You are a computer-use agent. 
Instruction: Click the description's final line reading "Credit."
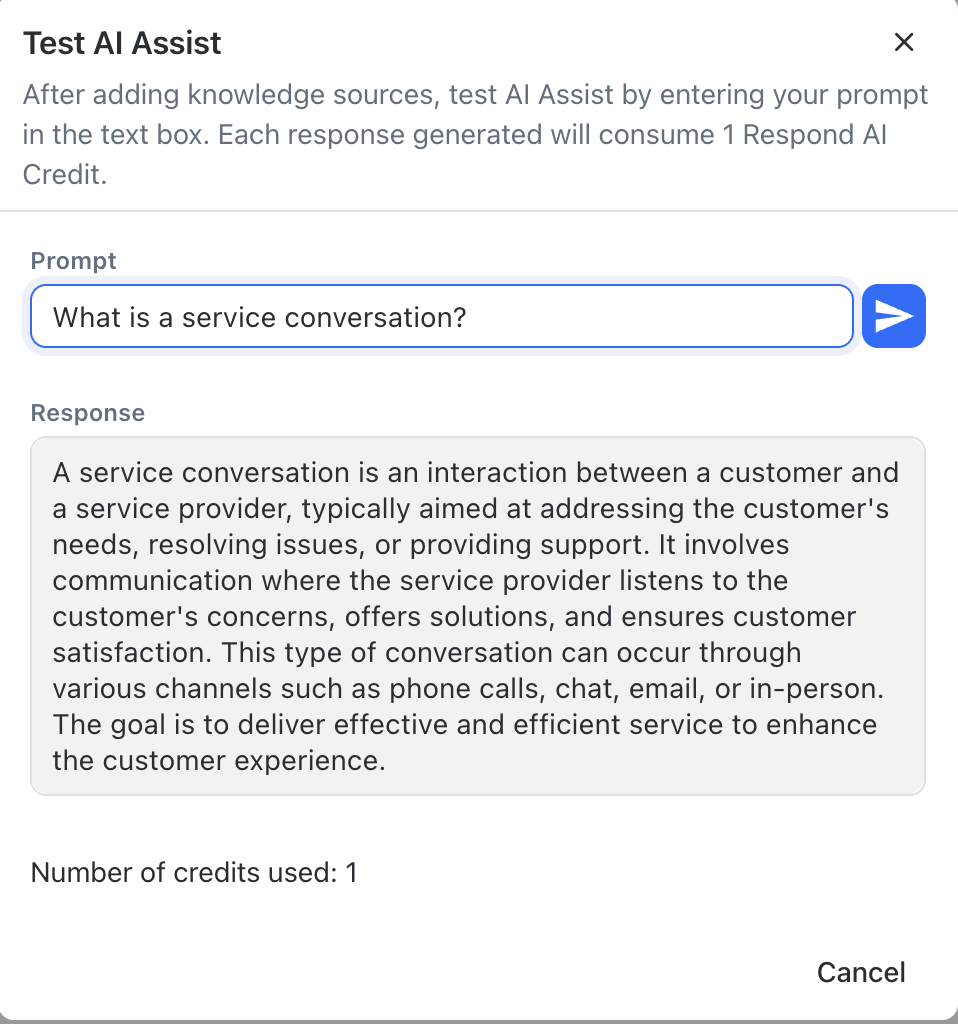click(x=65, y=174)
